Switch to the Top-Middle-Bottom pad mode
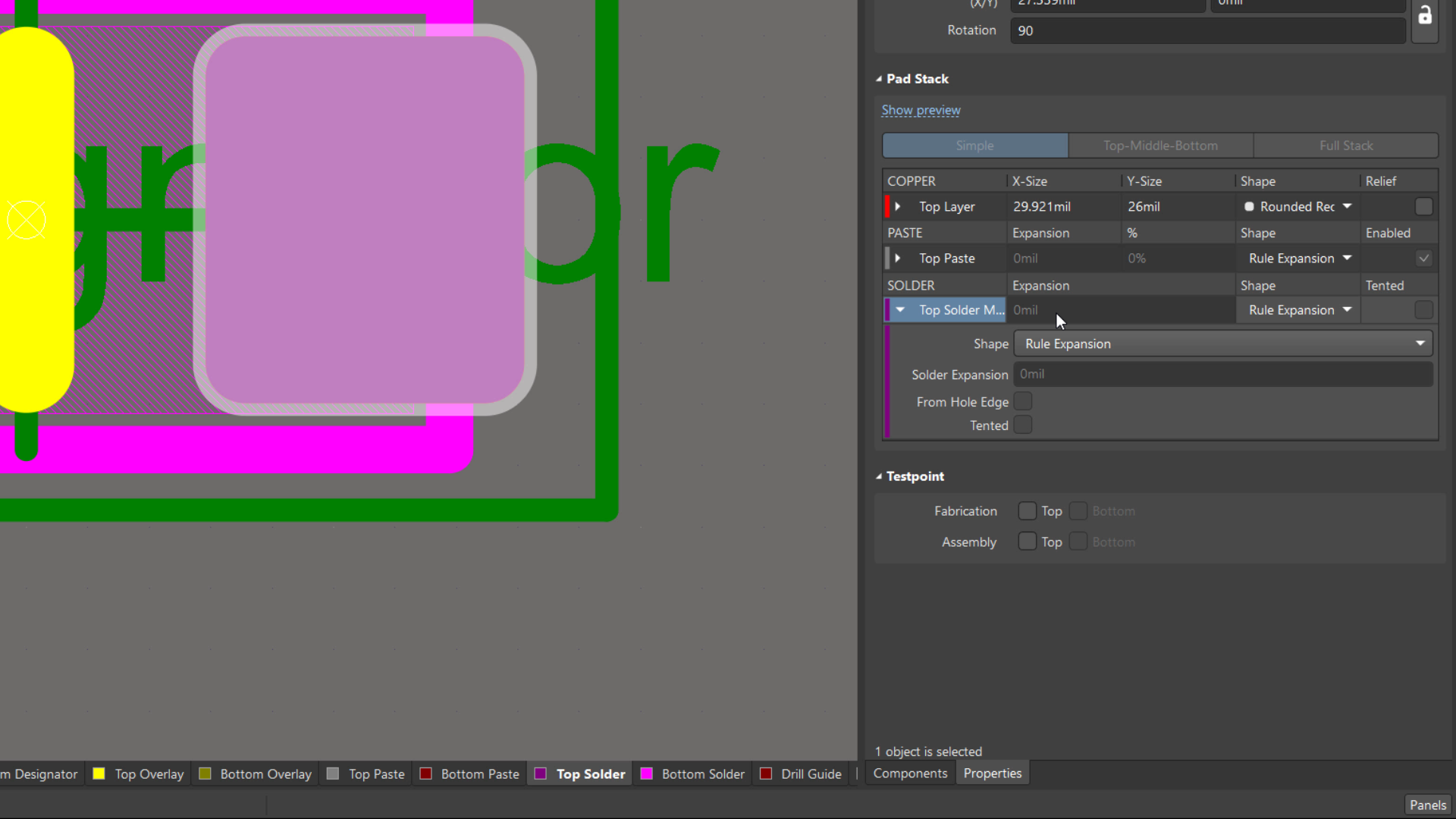 pyautogui.click(x=1160, y=146)
